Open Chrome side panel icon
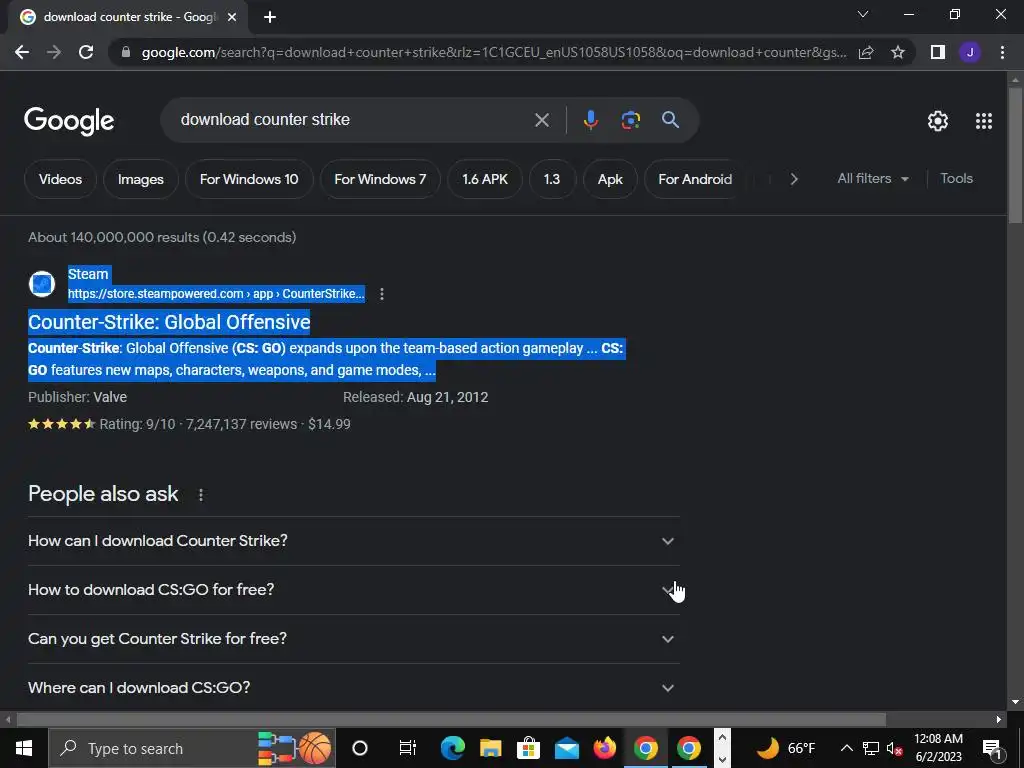The height and width of the screenshot is (768, 1024). click(938, 52)
